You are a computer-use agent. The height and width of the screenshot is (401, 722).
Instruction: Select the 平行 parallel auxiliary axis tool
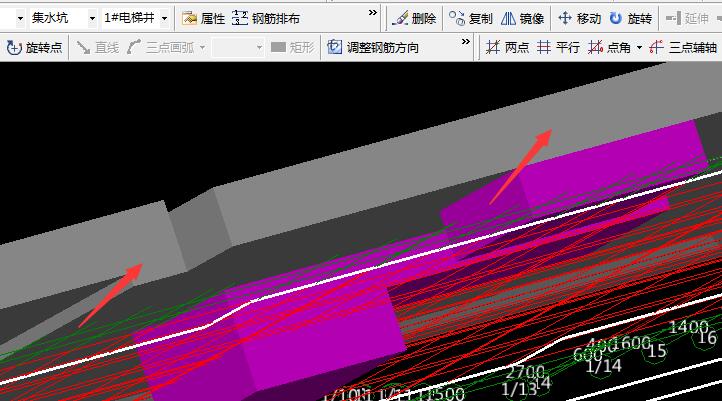pos(559,47)
